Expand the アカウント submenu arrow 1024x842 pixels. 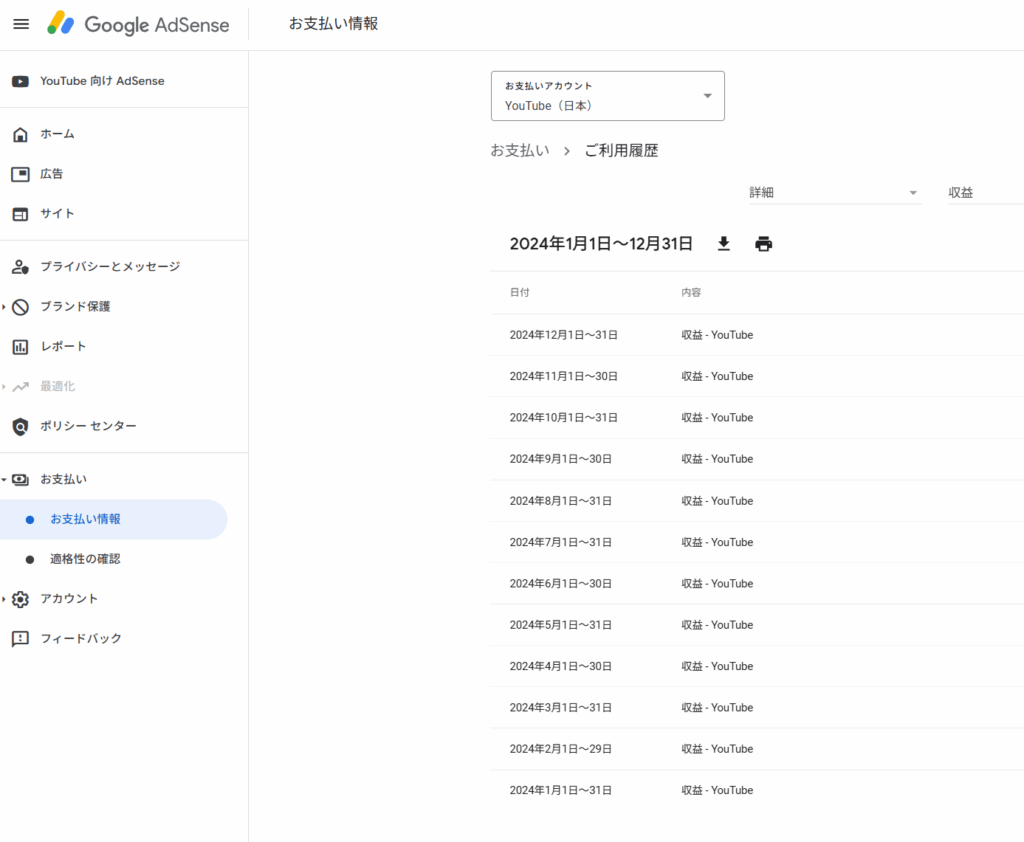(x=4, y=599)
